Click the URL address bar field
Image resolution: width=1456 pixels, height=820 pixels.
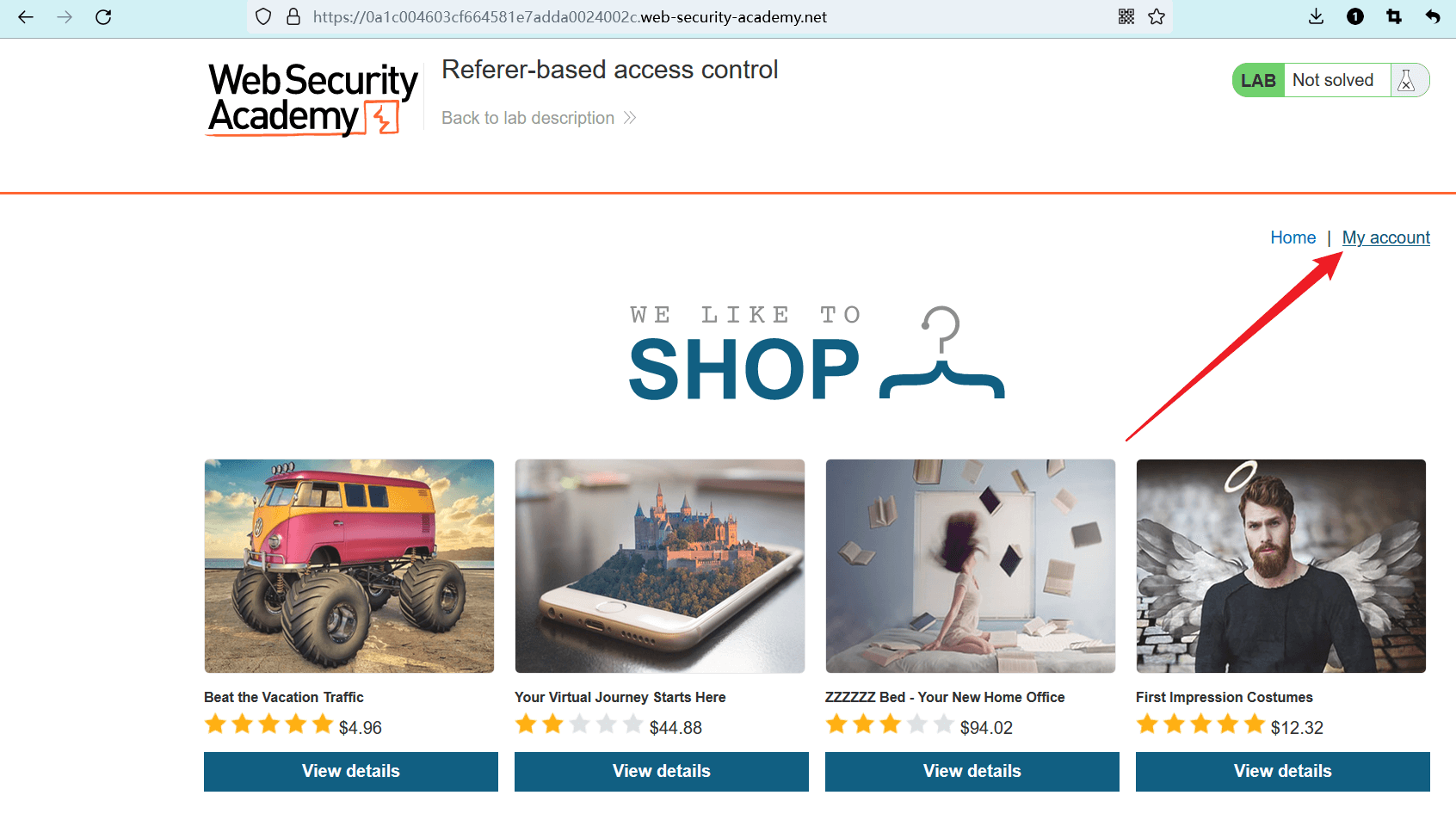tap(688, 17)
